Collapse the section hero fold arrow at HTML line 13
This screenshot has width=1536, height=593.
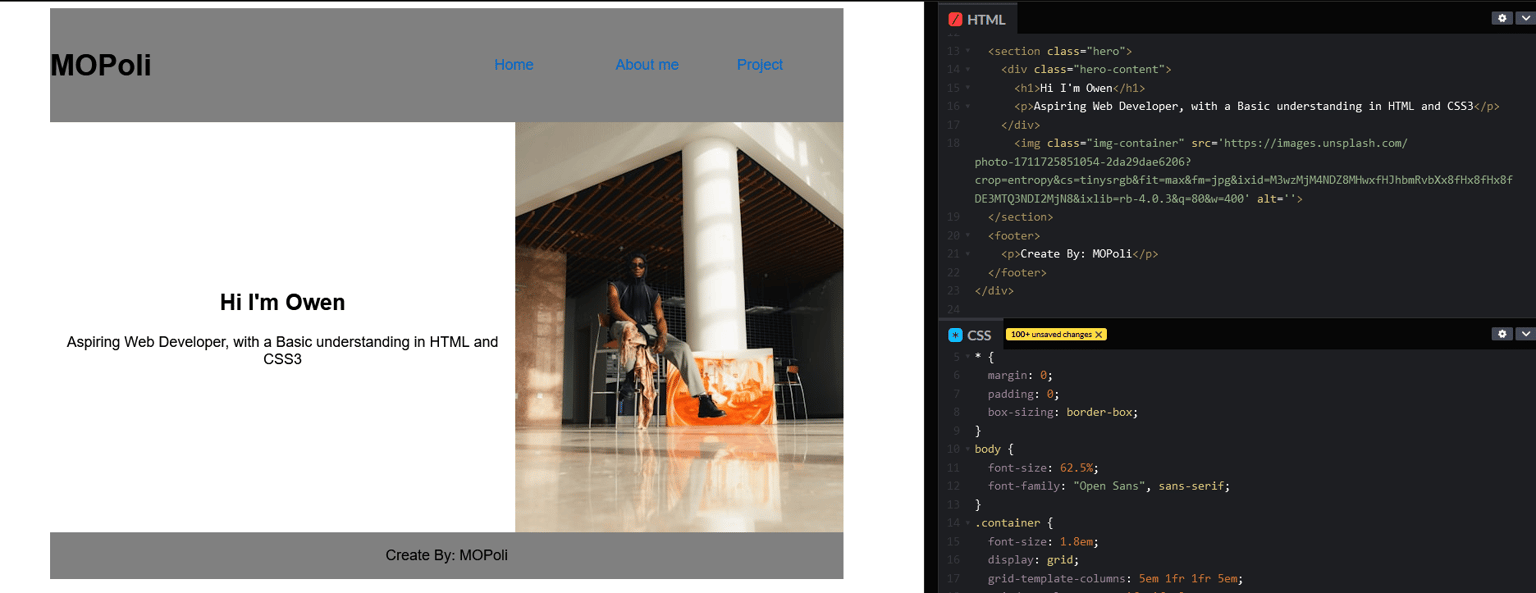[x=968, y=51]
